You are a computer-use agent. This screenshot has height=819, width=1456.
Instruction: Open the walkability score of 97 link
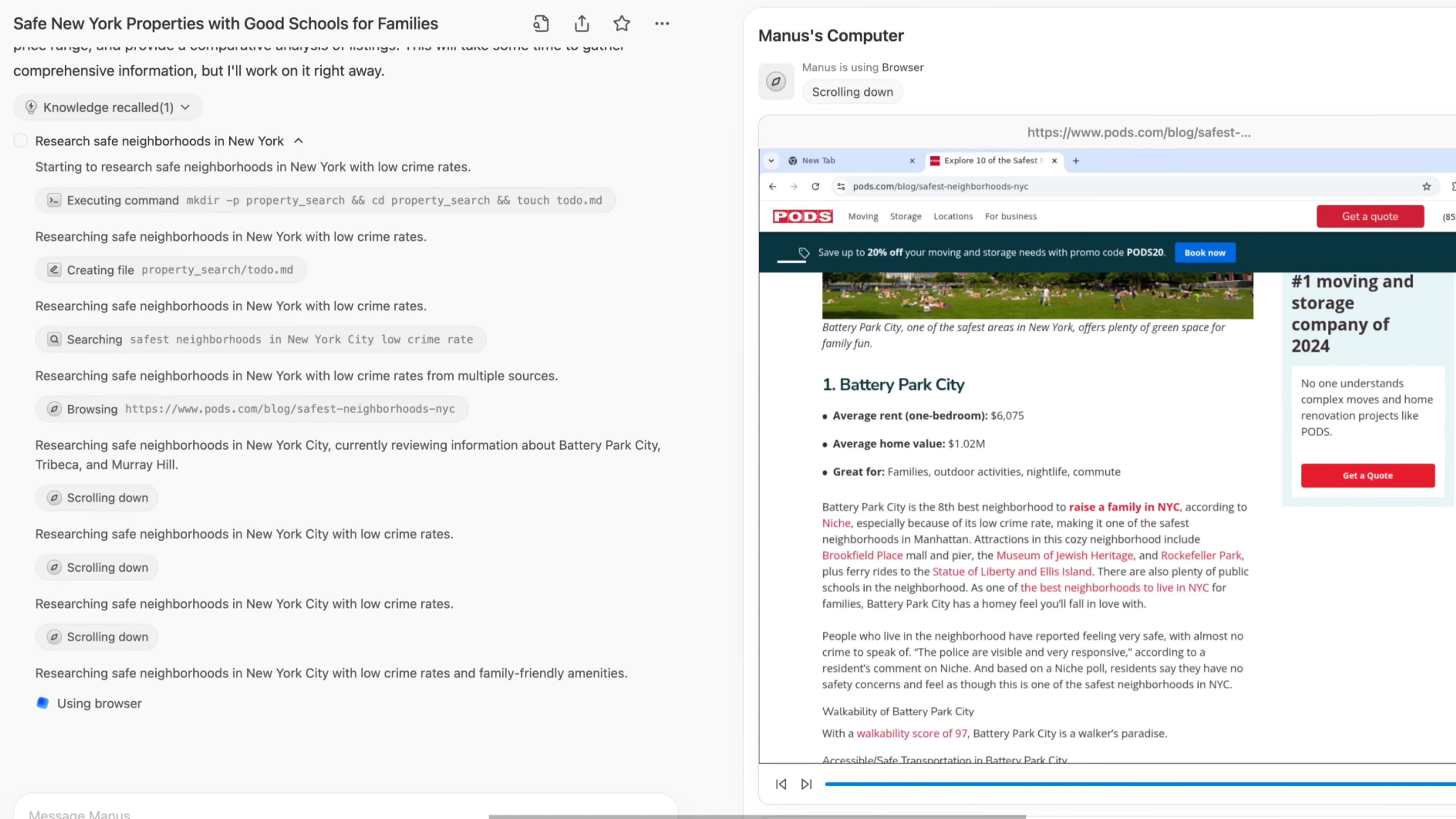pyautogui.click(x=911, y=733)
